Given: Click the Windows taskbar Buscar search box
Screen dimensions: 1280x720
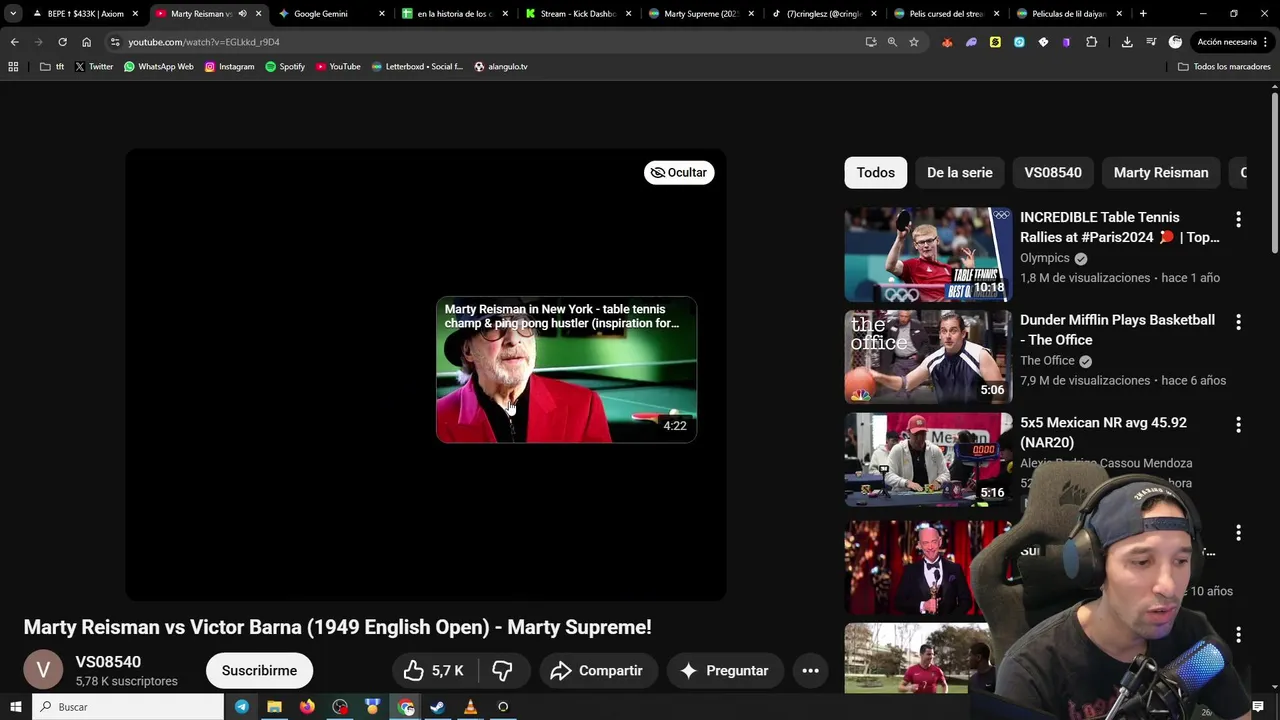Looking at the screenshot, I should pos(127,707).
